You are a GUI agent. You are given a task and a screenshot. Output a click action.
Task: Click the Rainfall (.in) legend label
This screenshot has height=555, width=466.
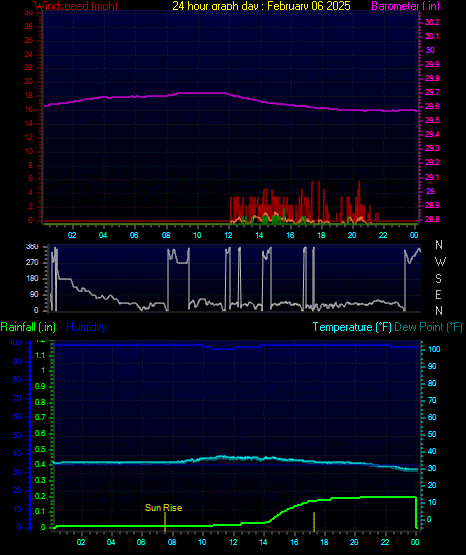click(28, 327)
